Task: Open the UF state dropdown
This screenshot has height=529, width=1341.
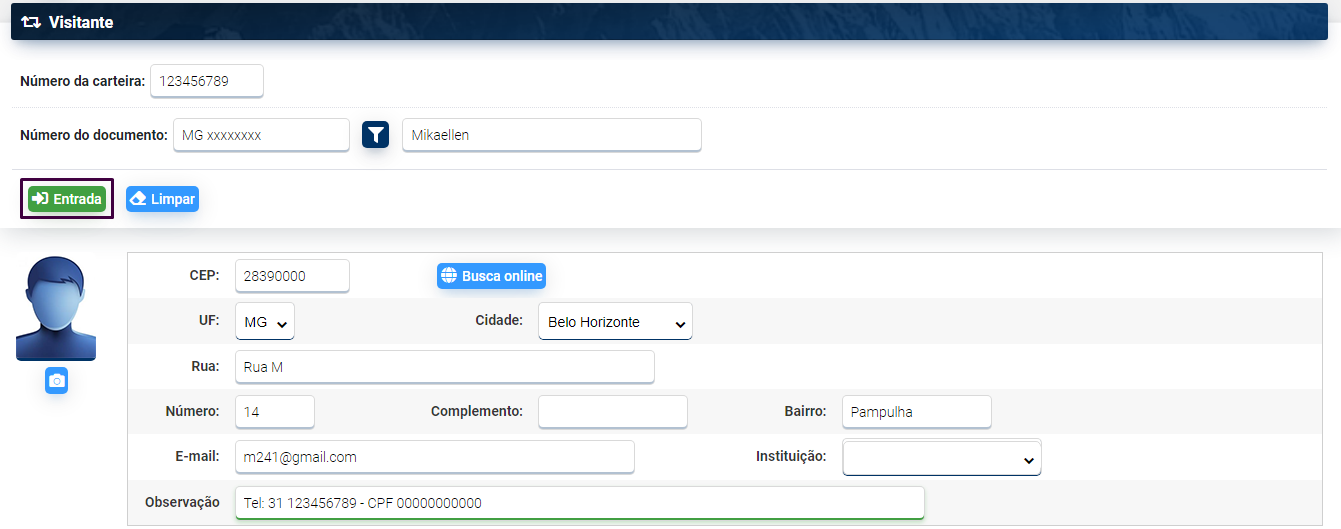Action: point(265,322)
